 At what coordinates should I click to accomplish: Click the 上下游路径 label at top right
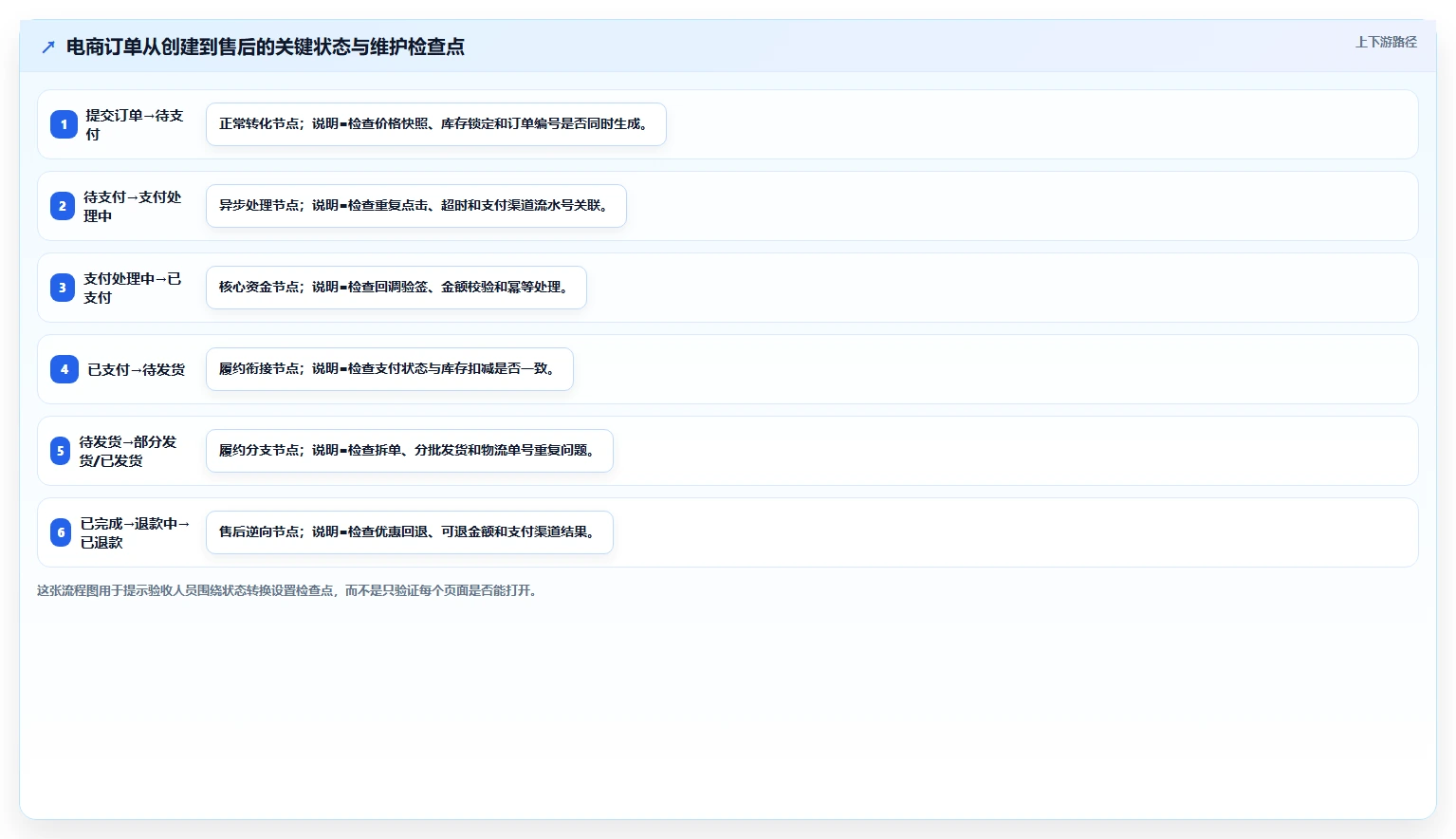(1386, 42)
